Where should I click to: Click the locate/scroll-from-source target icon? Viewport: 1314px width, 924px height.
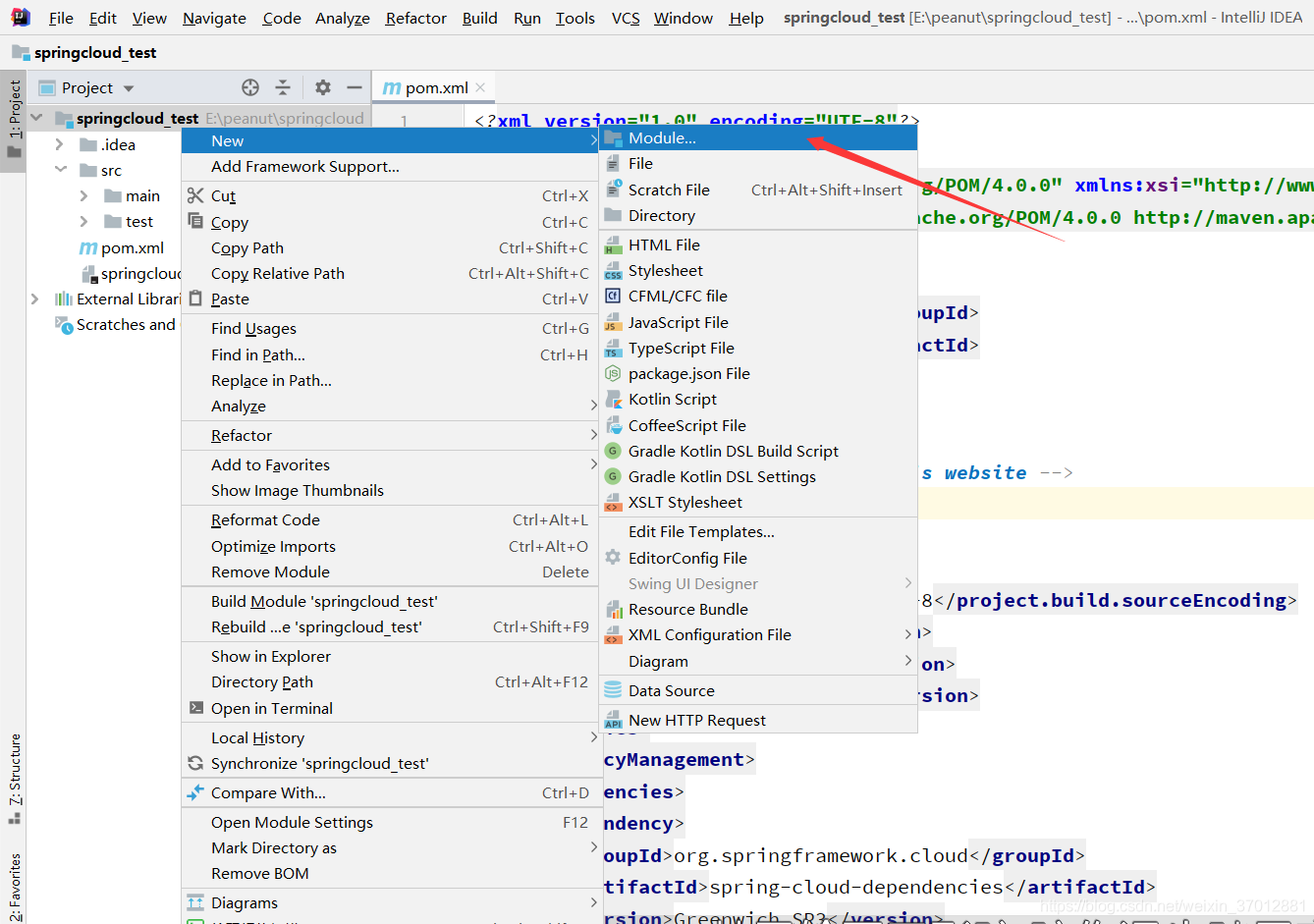(x=250, y=87)
